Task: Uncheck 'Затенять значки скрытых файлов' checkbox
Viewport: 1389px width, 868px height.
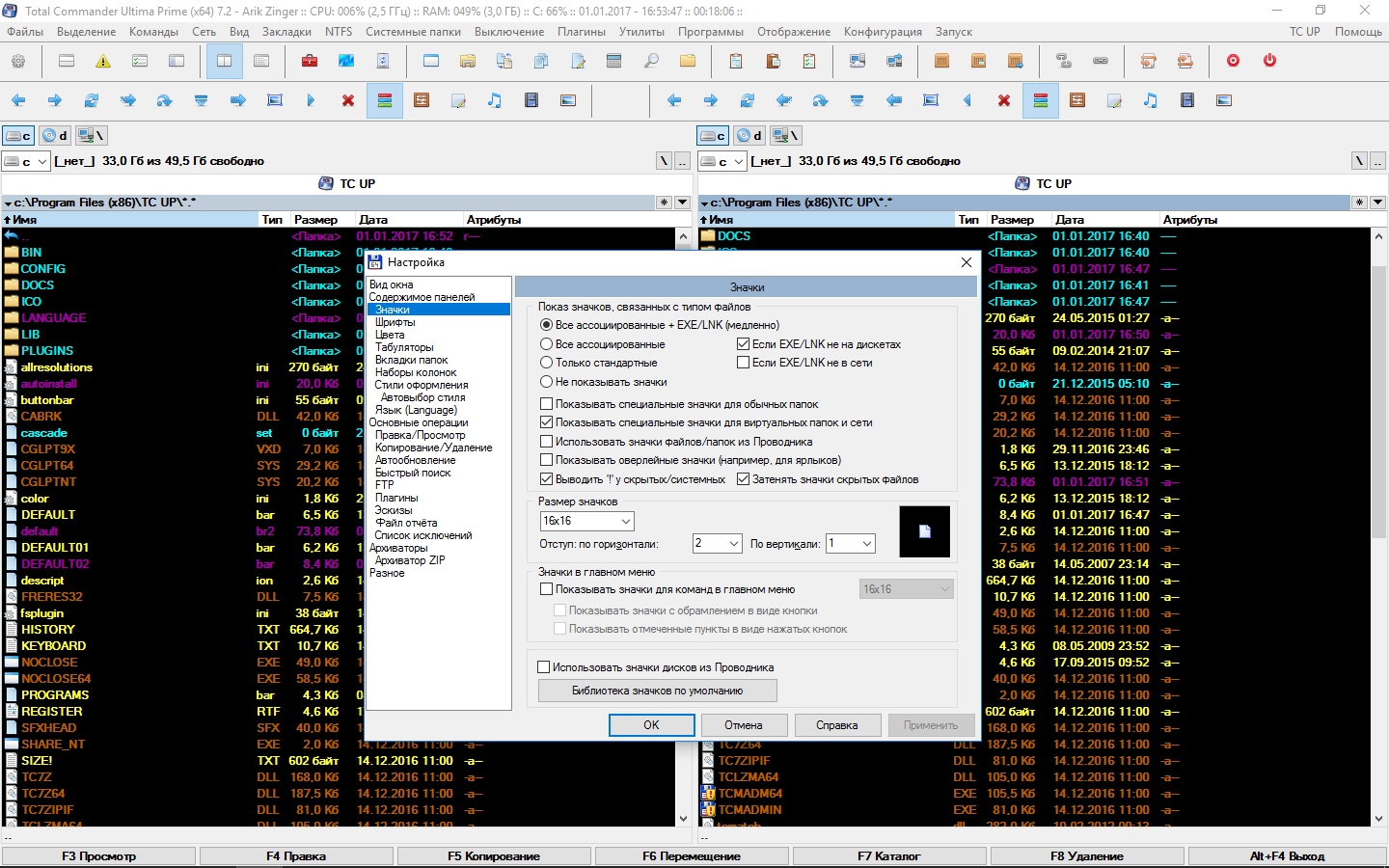Action: pyautogui.click(x=743, y=479)
